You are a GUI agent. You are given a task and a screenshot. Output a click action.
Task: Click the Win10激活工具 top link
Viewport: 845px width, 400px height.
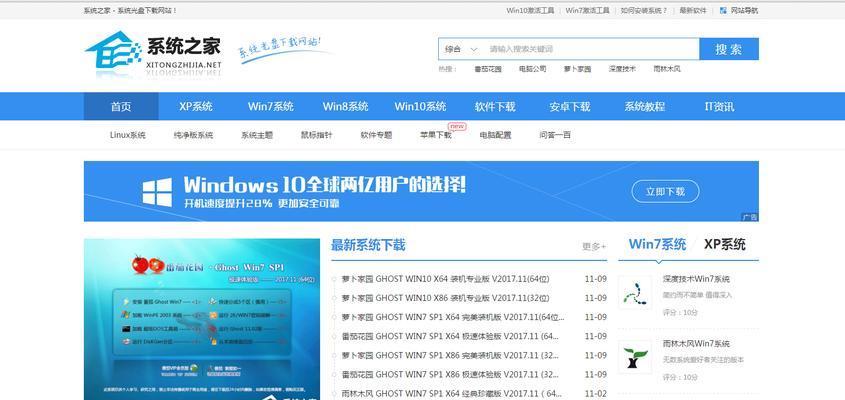point(530,10)
